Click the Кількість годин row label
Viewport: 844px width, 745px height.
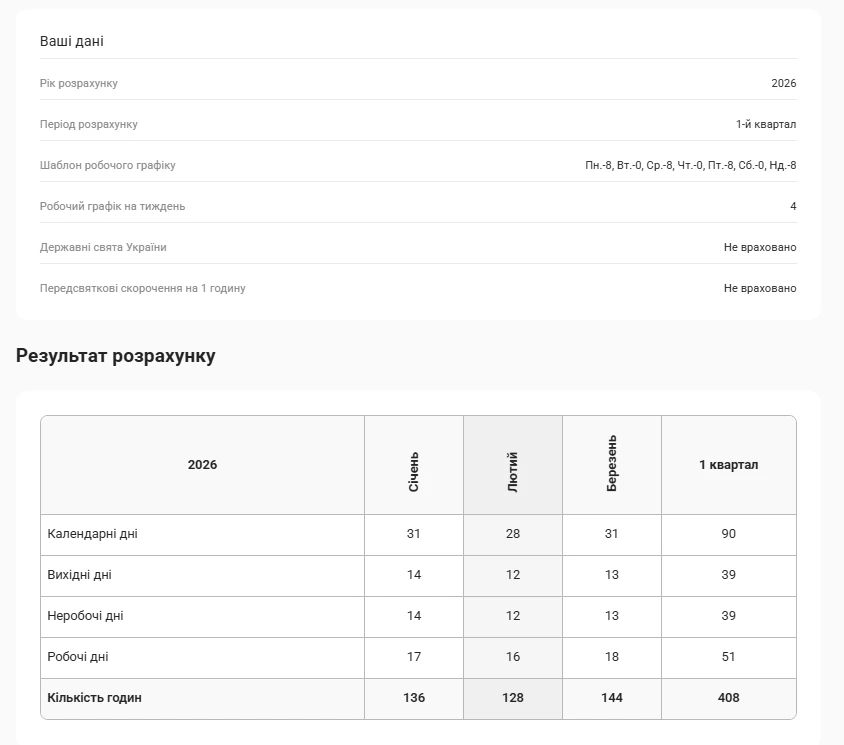[x=95, y=698]
